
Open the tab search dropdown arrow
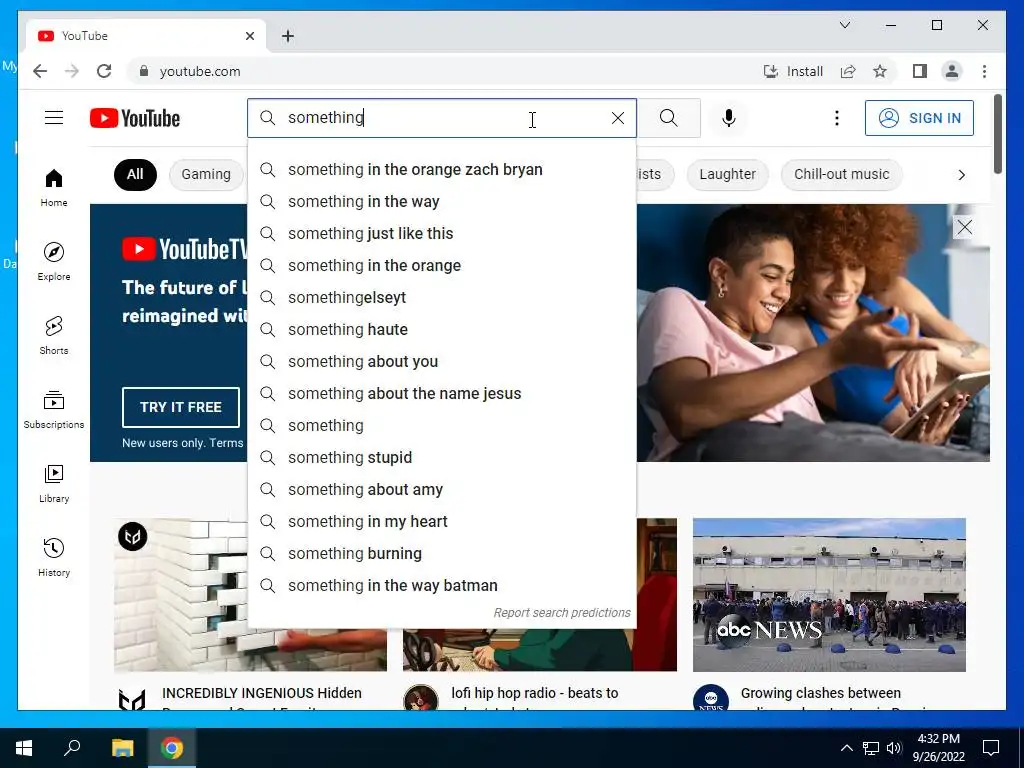click(x=844, y=25)
